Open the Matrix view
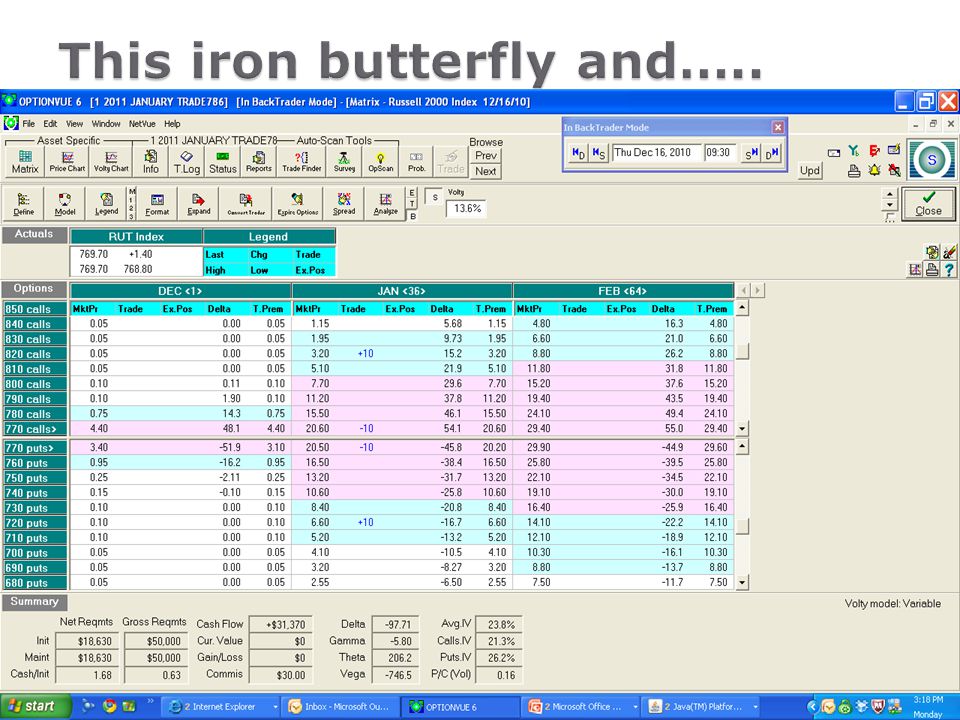This screenshot has width=960, height=720. click(x=25, y=162)
